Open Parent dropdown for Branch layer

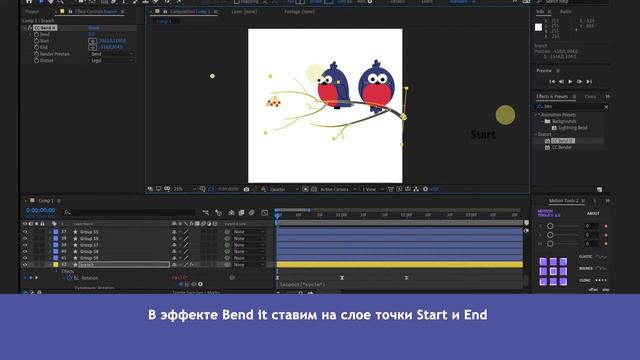point(249,265)
